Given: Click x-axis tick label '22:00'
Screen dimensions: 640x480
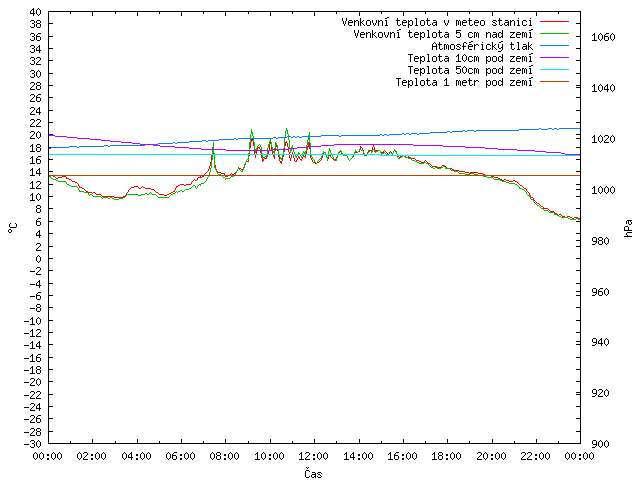Looking at the screenshot, I should tap(535, 456).
